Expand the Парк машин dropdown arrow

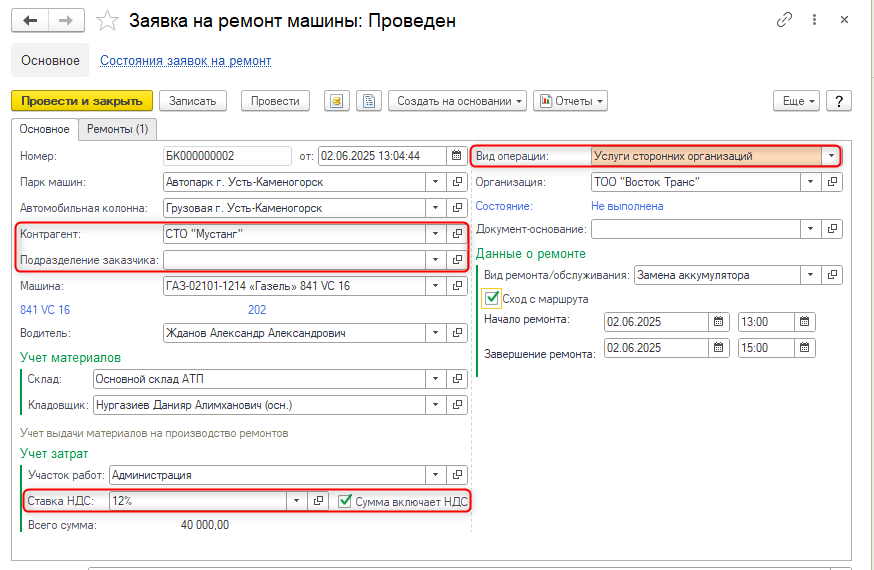click(x=435, y=182)
